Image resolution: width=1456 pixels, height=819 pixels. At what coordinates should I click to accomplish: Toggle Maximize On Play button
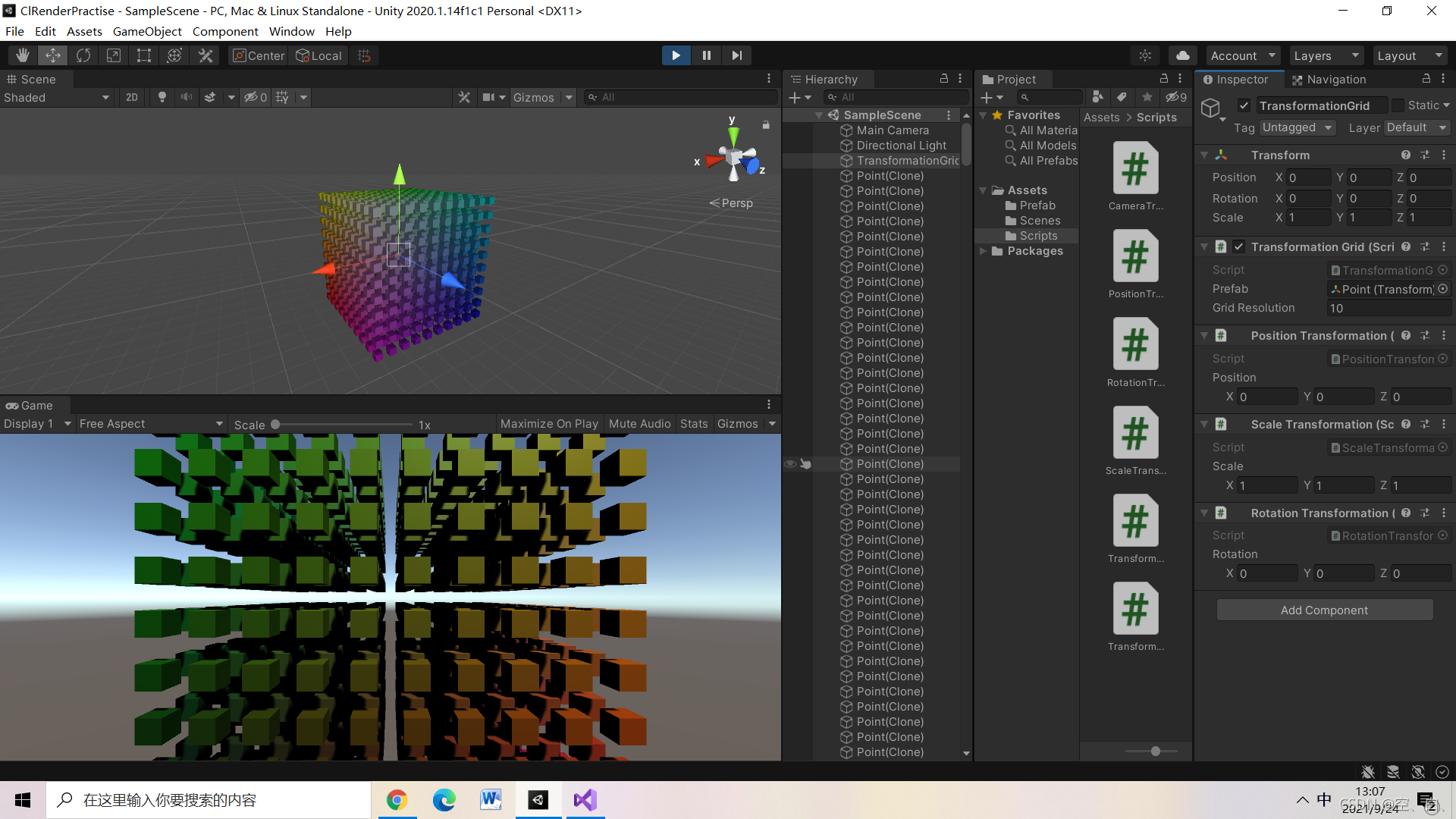(x=549, y=424)
